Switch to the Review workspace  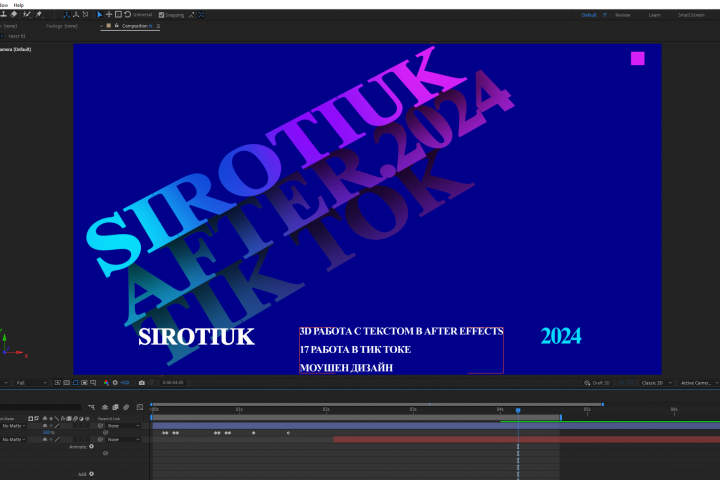pos(623,15)
